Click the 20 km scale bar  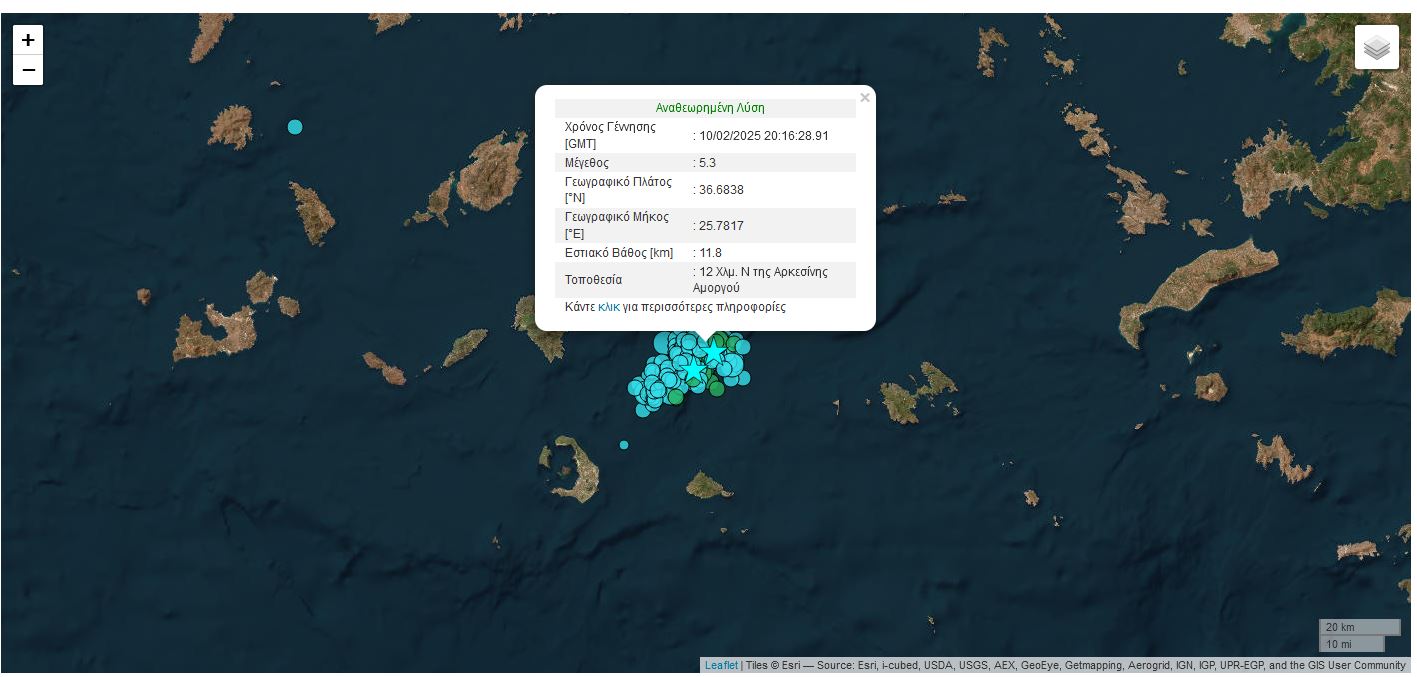point(1358,627)
